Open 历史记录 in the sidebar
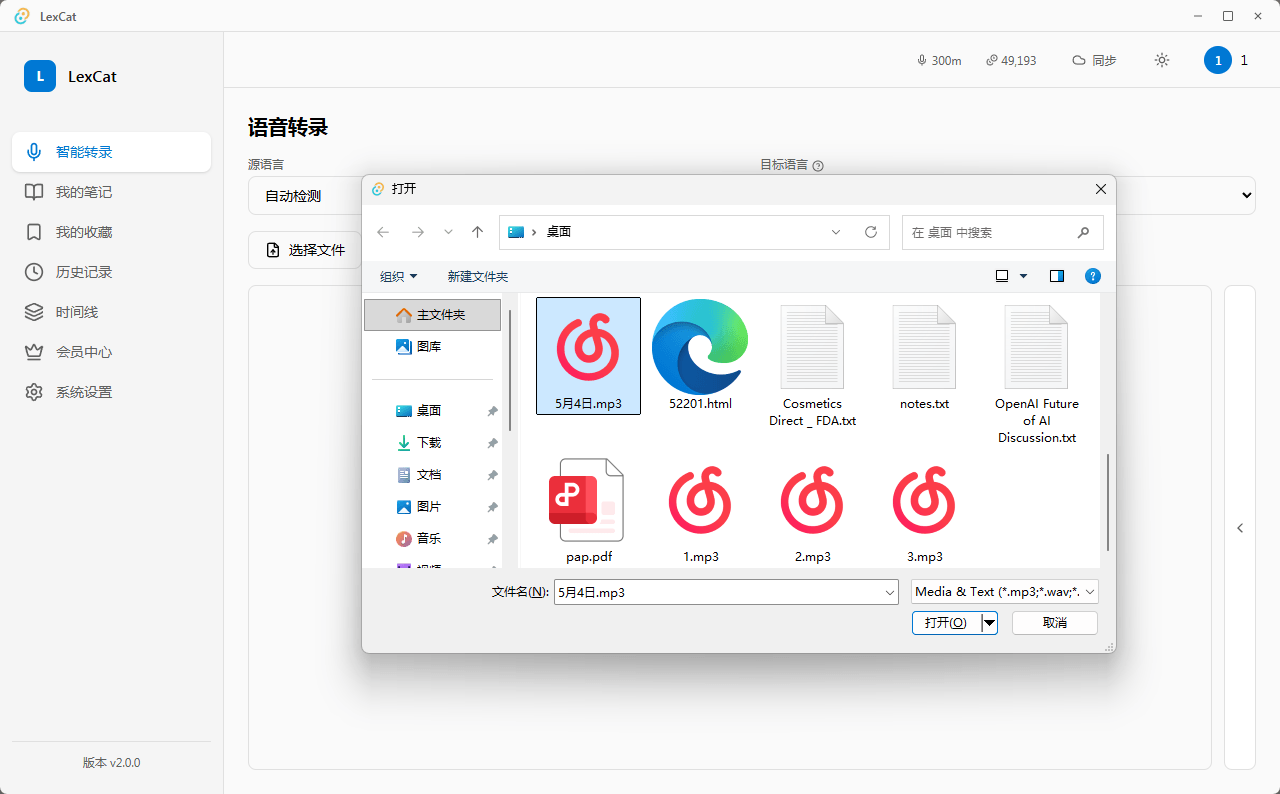Viewport: 1280px width, 794px height. point(111,272)
